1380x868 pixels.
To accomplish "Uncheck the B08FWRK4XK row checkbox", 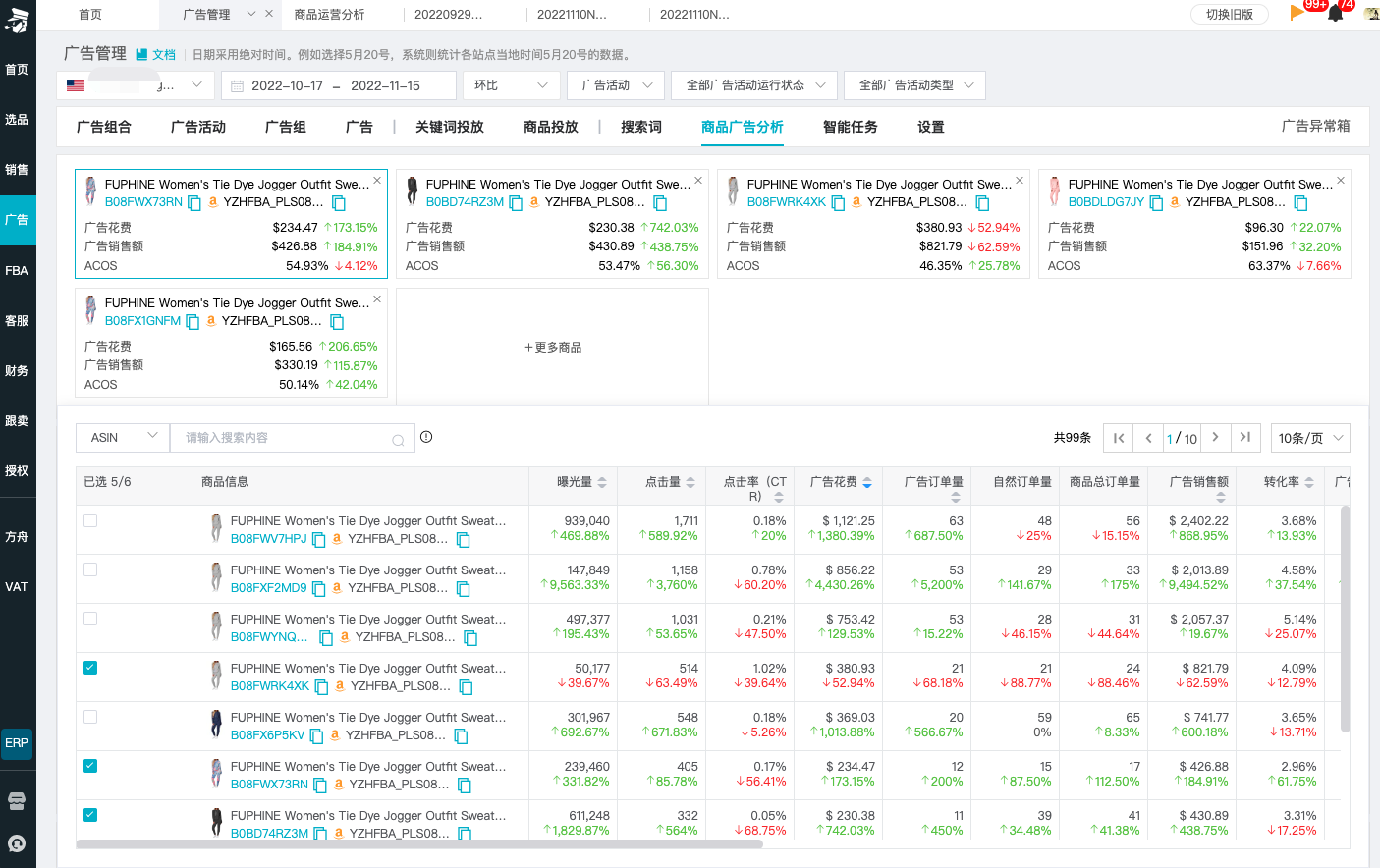I will coord(90,668).
